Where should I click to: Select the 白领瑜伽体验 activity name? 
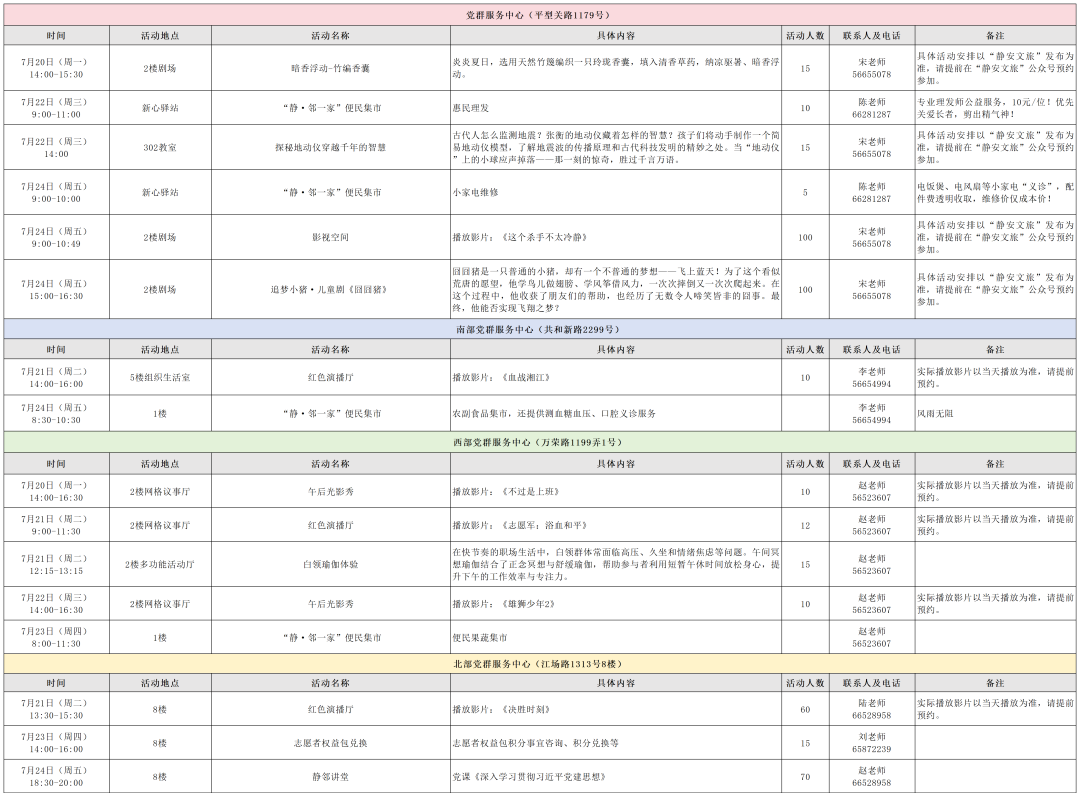click(x=331, y=564)
